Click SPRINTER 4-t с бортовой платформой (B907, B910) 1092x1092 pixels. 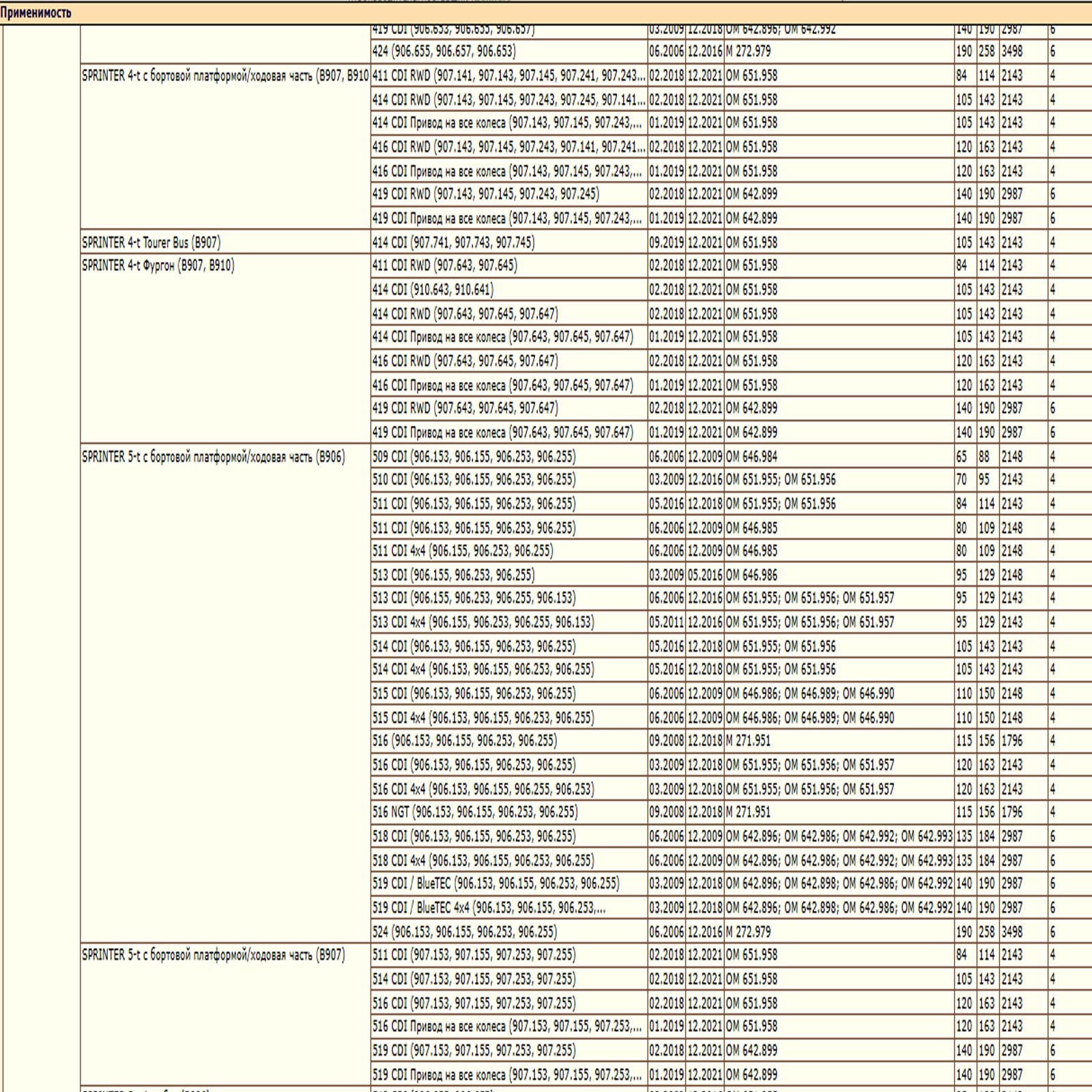tap(225, 76)
